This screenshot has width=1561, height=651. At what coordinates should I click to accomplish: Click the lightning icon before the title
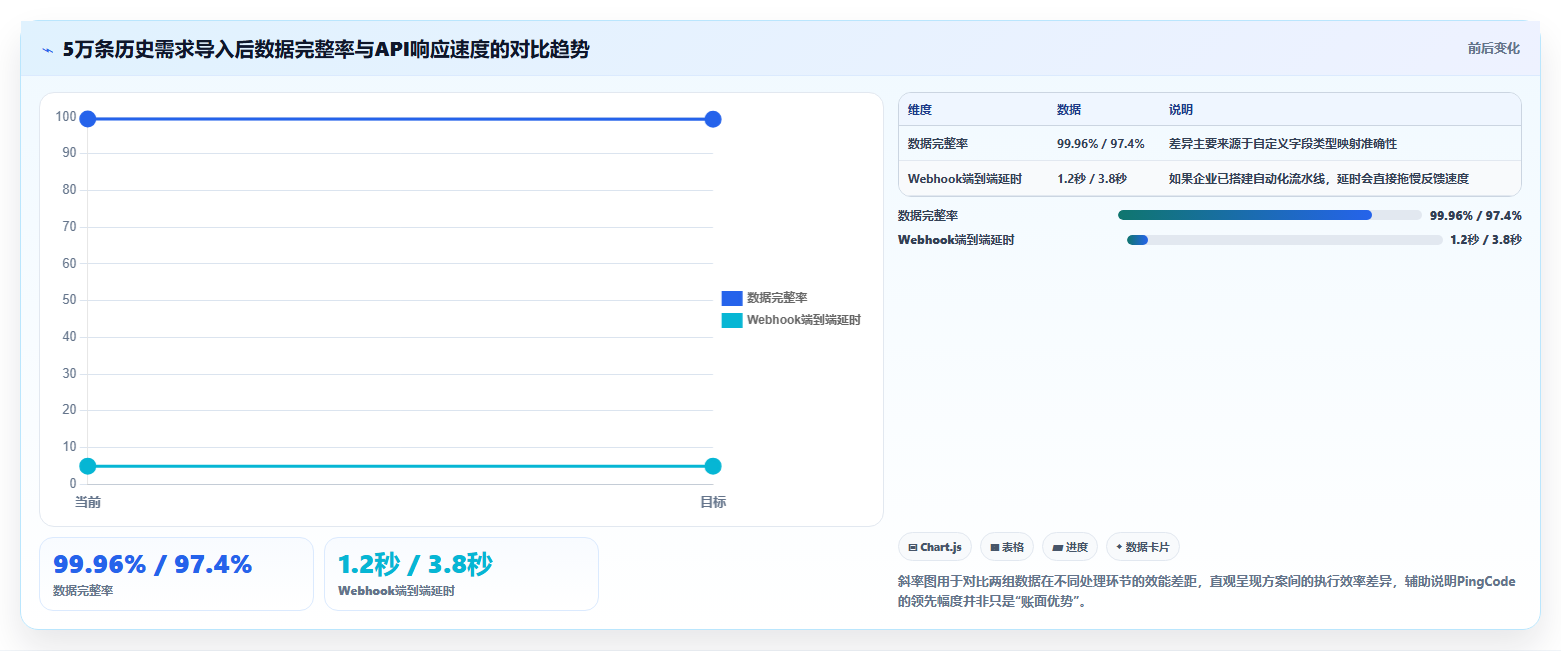47,49
